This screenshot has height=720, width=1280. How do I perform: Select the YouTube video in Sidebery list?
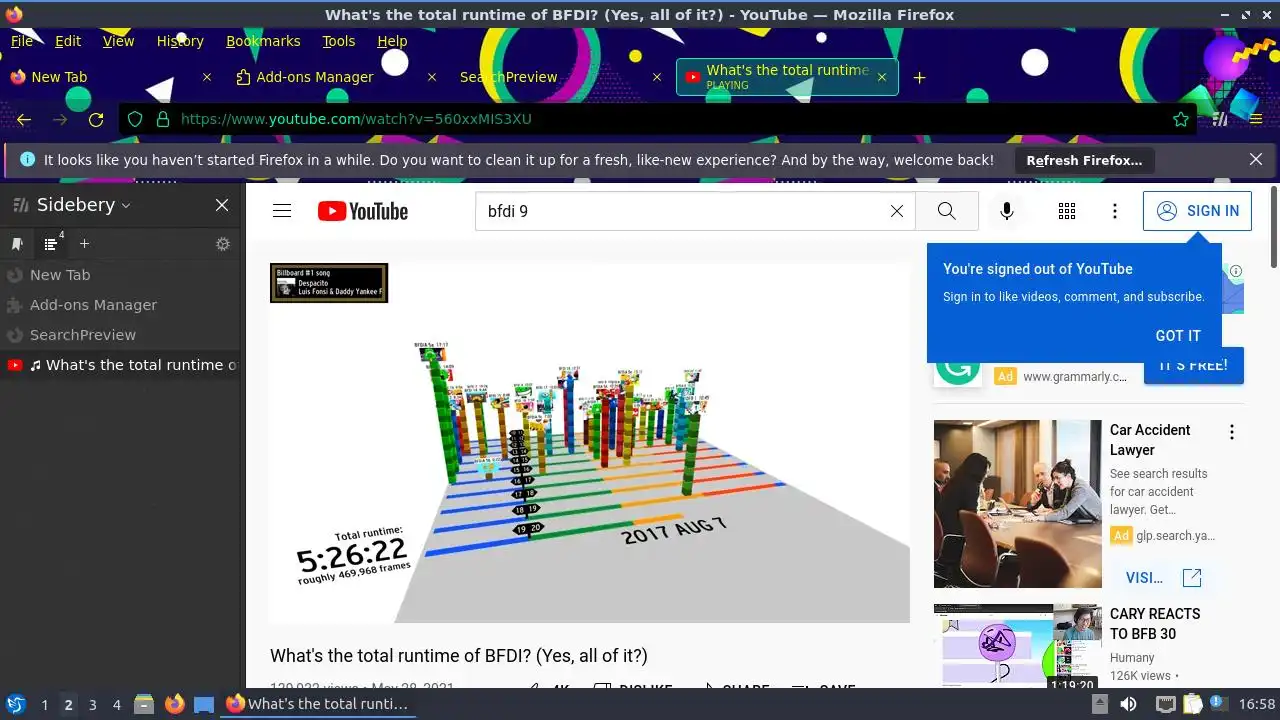(121, 365)
